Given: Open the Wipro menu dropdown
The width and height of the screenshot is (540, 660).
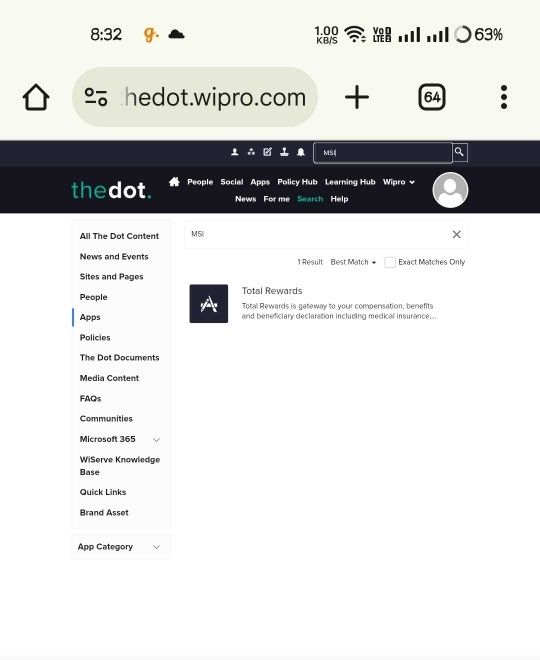Looking at the screenshot, I should pos(399,182).
